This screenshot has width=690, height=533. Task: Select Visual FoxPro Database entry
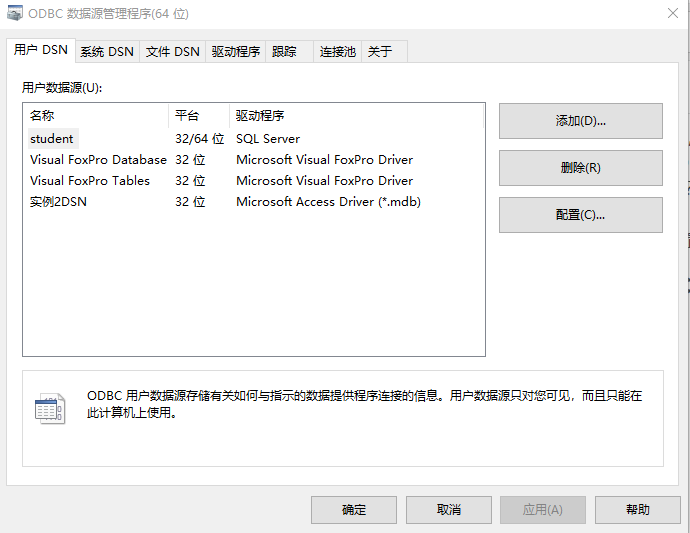(98, 160)
